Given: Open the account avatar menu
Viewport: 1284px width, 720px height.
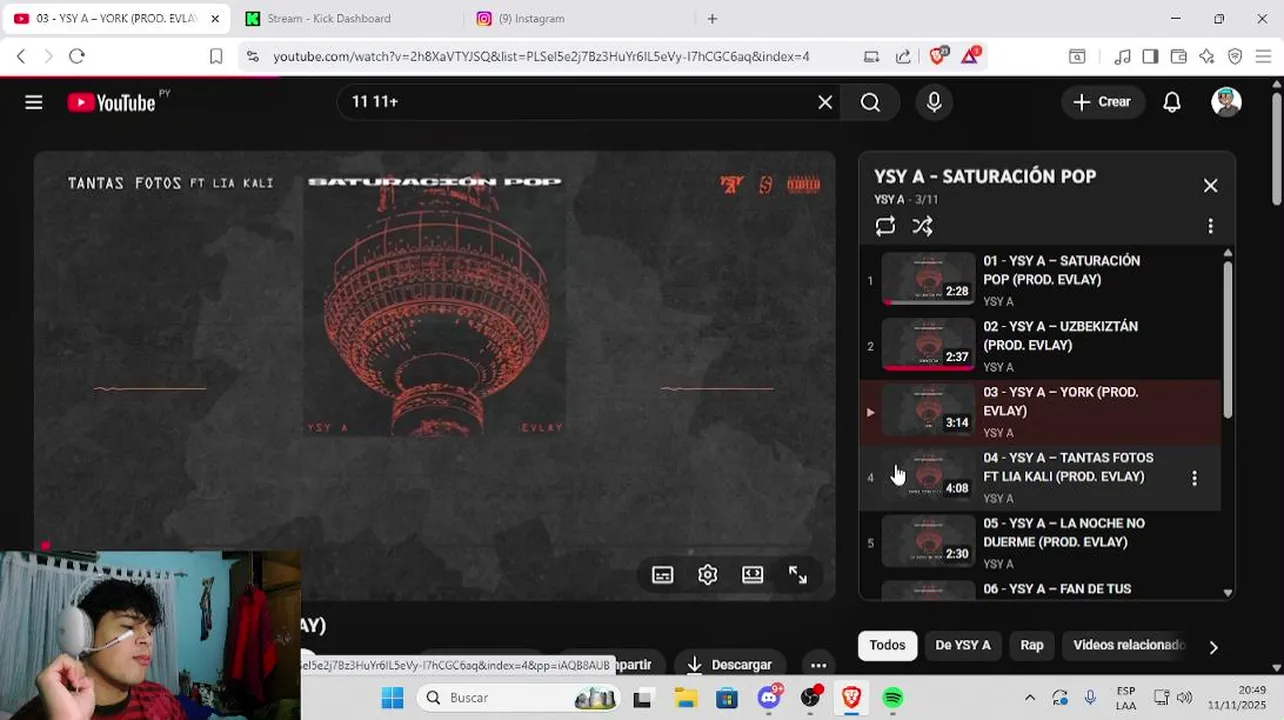Looking at the screenshot, I should (x=1227, y=102).
